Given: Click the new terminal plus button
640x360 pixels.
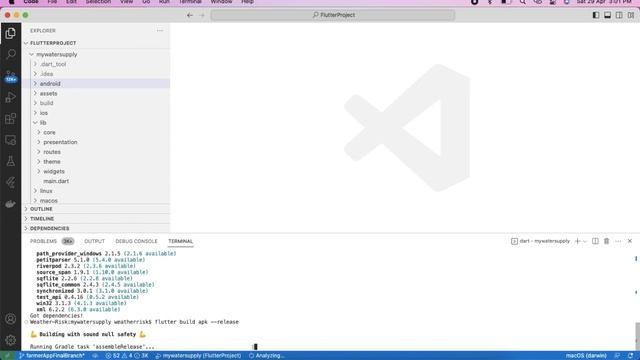Looking at the screenshot, I should [577, 241].
